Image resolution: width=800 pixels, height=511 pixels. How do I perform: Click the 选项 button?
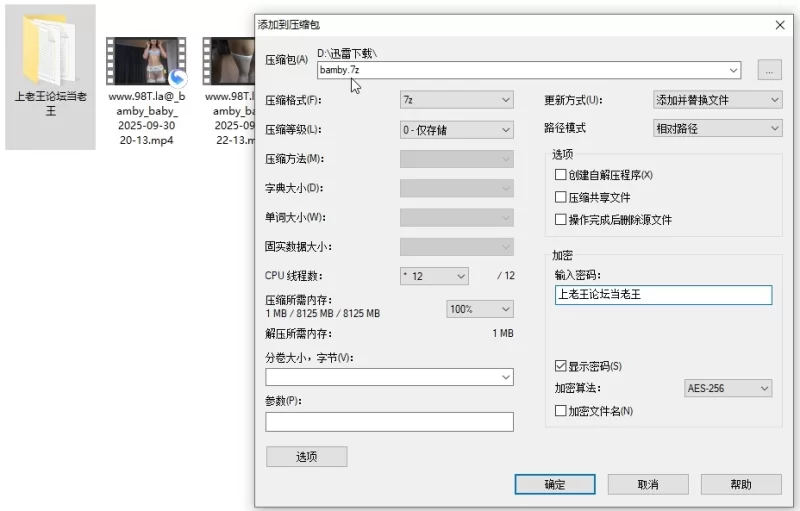(x=307, y=456)
